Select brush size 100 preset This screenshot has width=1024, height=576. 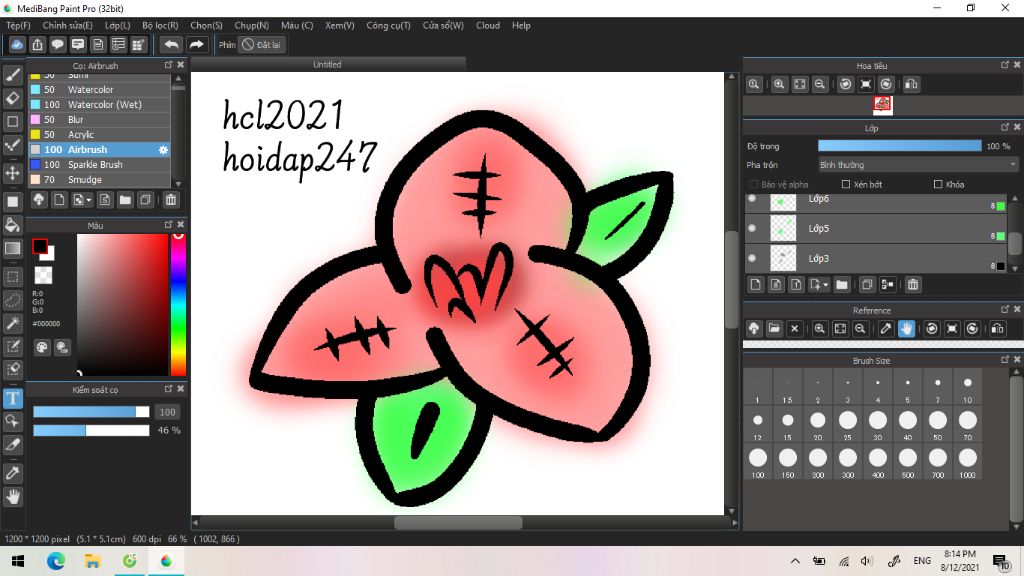click(x=758, y=462)
